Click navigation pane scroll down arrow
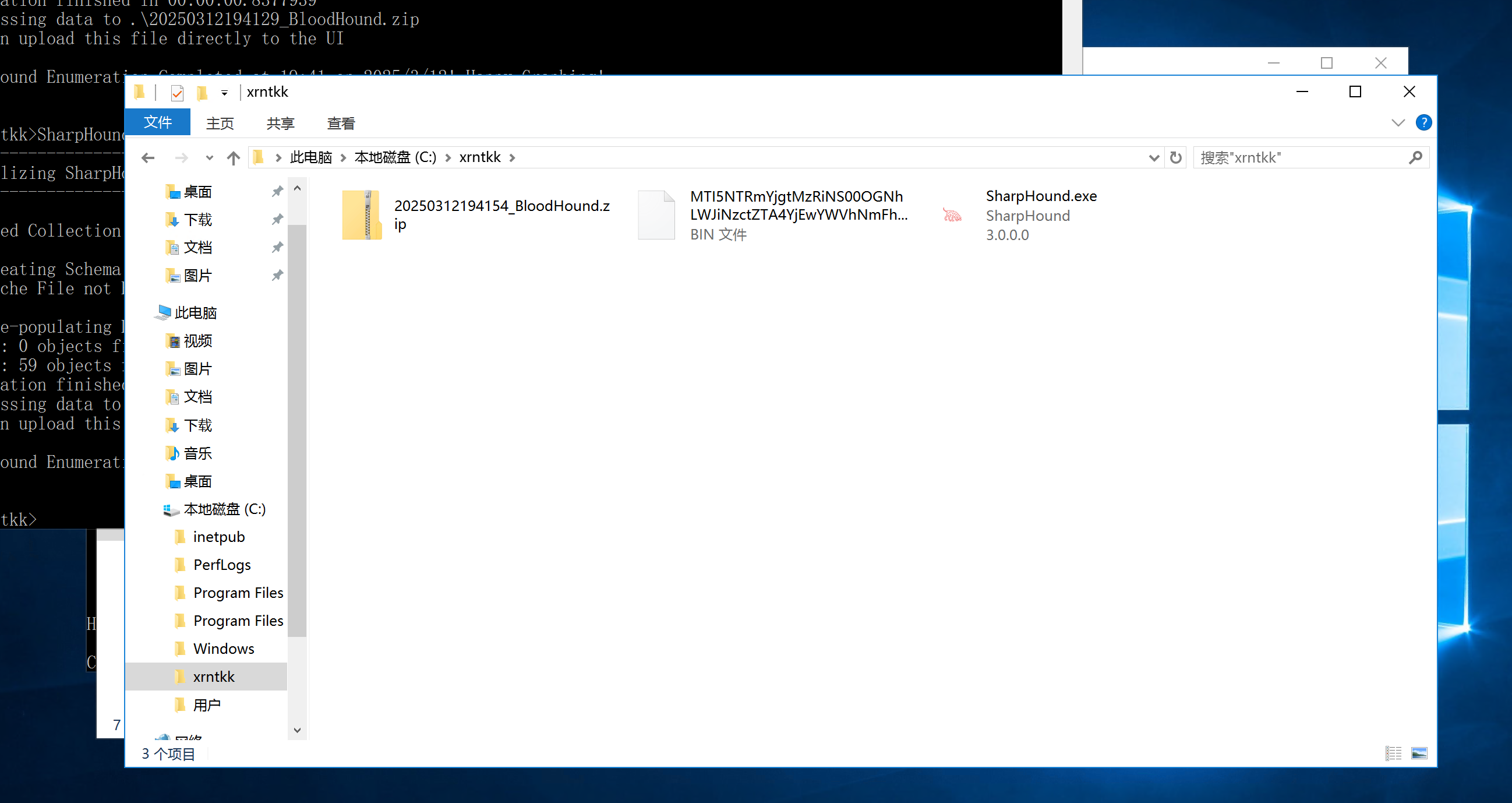Screen dimensions: 1512x803 (x=297, y=730)
